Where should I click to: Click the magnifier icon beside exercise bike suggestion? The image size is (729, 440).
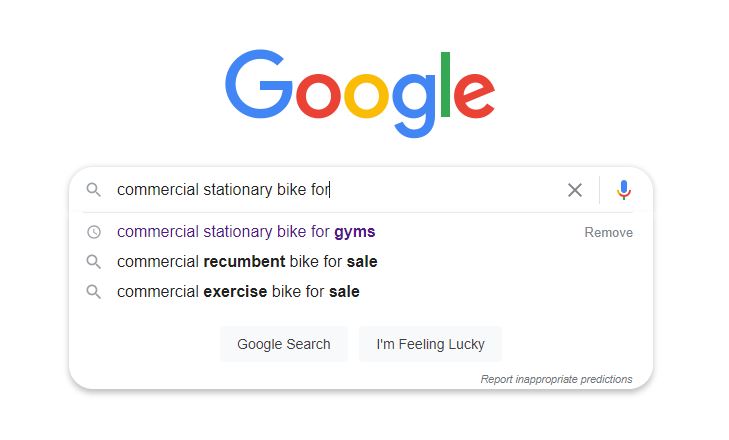coord(93,292)
